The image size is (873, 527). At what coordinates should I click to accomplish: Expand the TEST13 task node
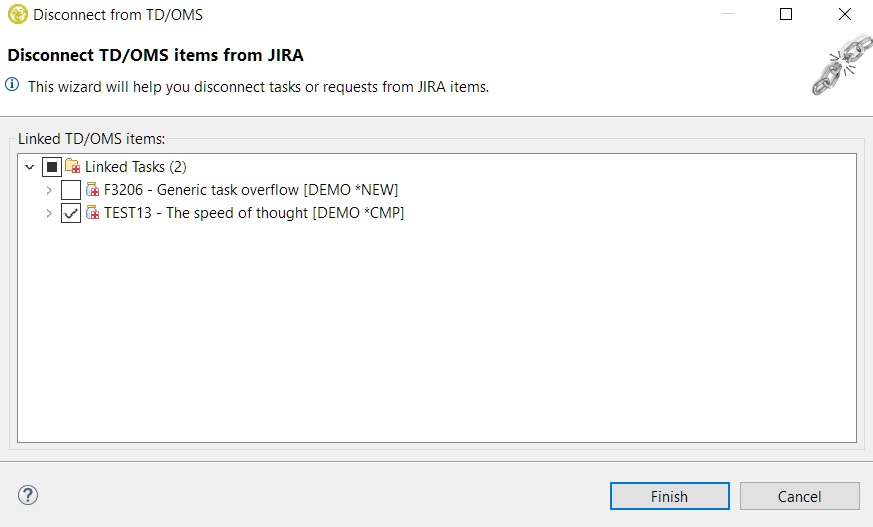click(49, 213)
